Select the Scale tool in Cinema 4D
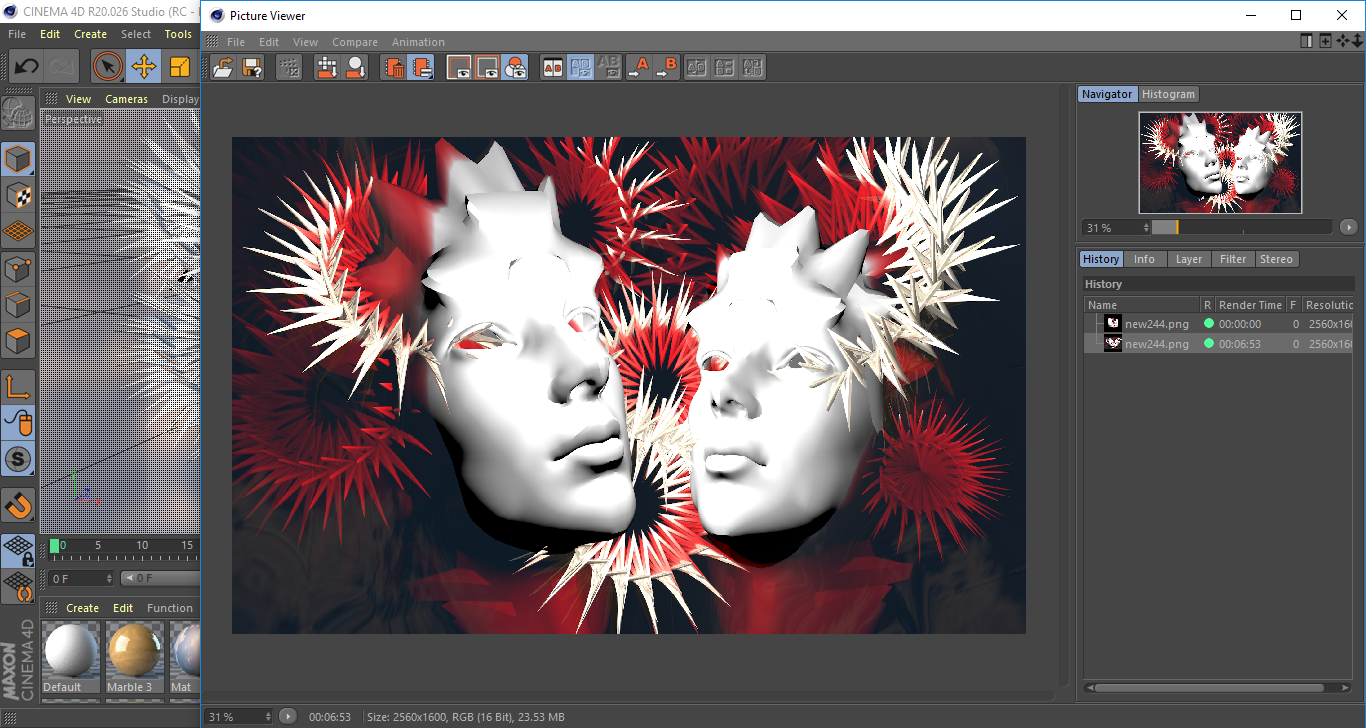1366x728 pixels. (x=179, y=67)
